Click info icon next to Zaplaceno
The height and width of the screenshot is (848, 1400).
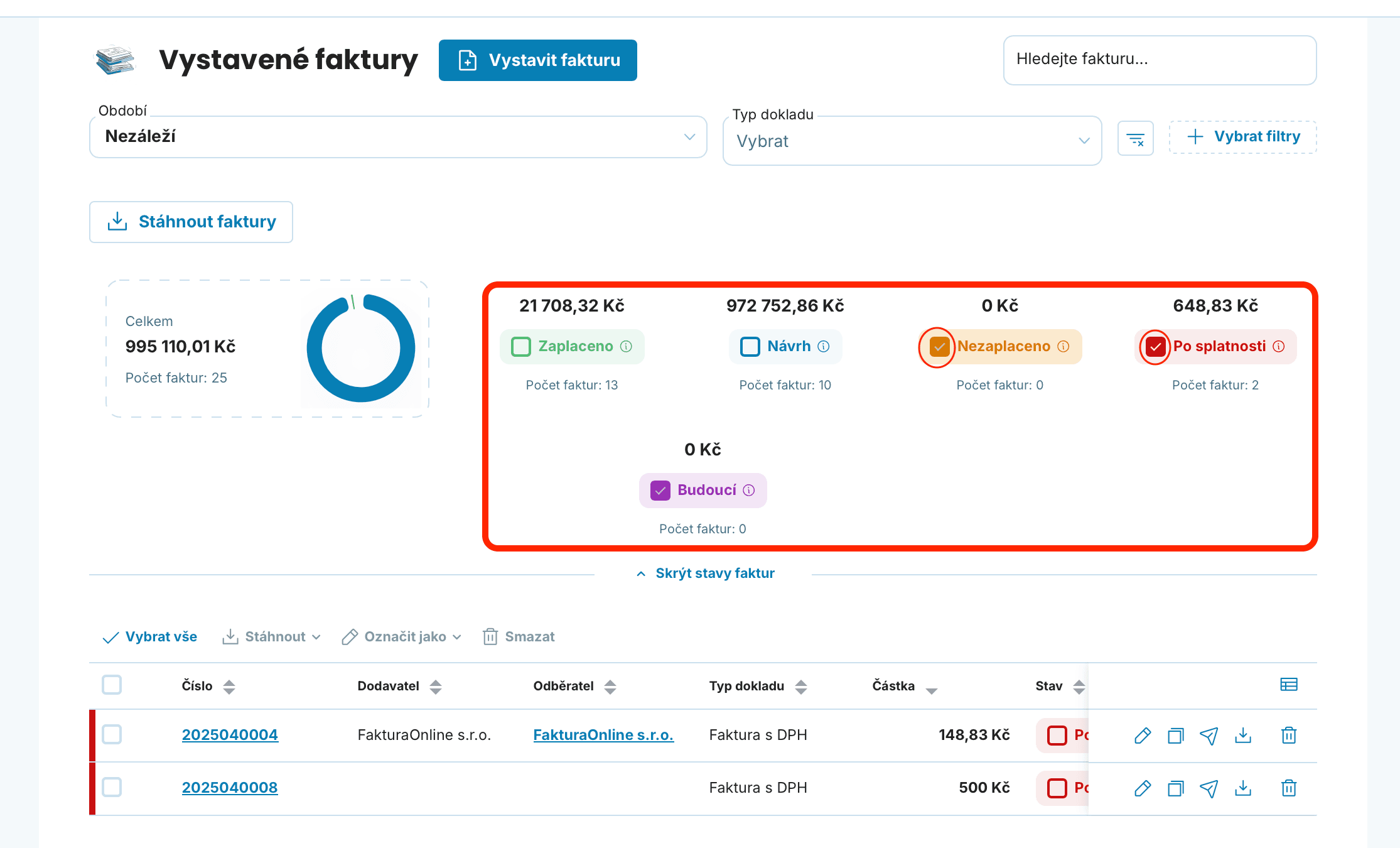[x=626, y=346]
